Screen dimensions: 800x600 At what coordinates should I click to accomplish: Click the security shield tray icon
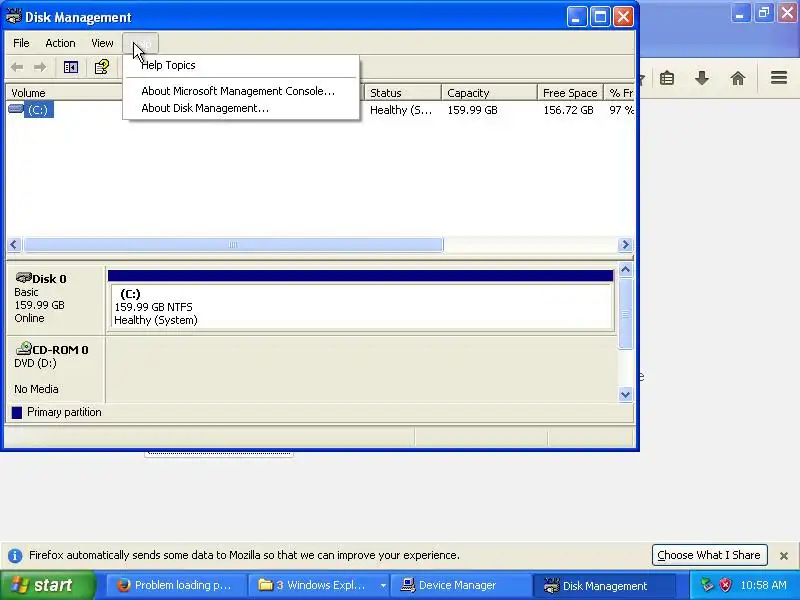coord(725,585)
